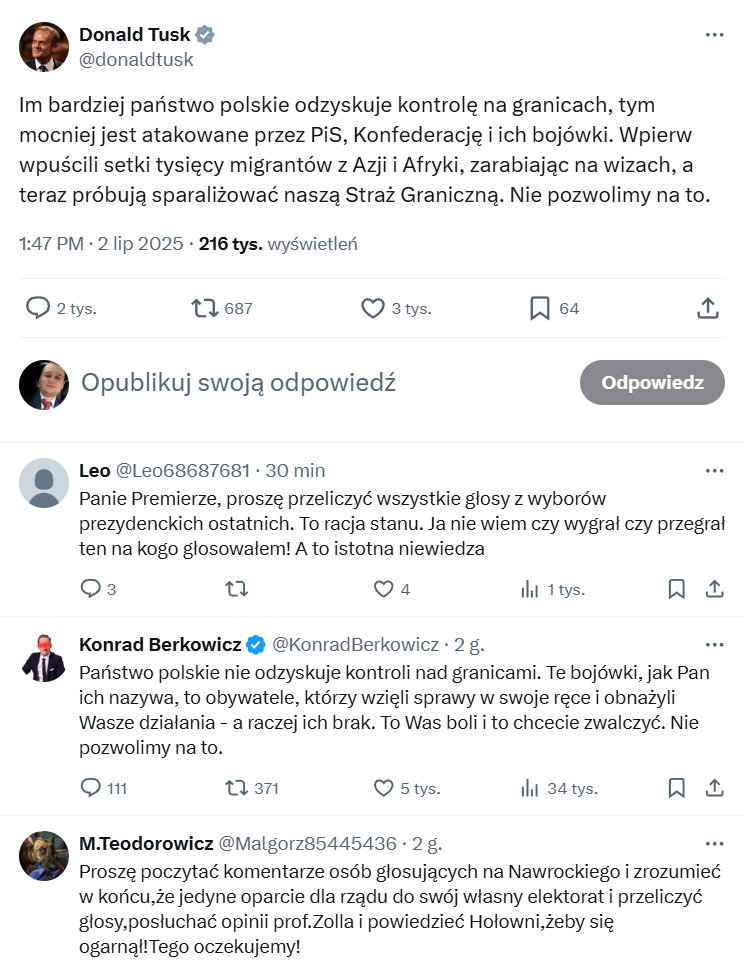Open the options menu on Leo's reply

(715, 470)
